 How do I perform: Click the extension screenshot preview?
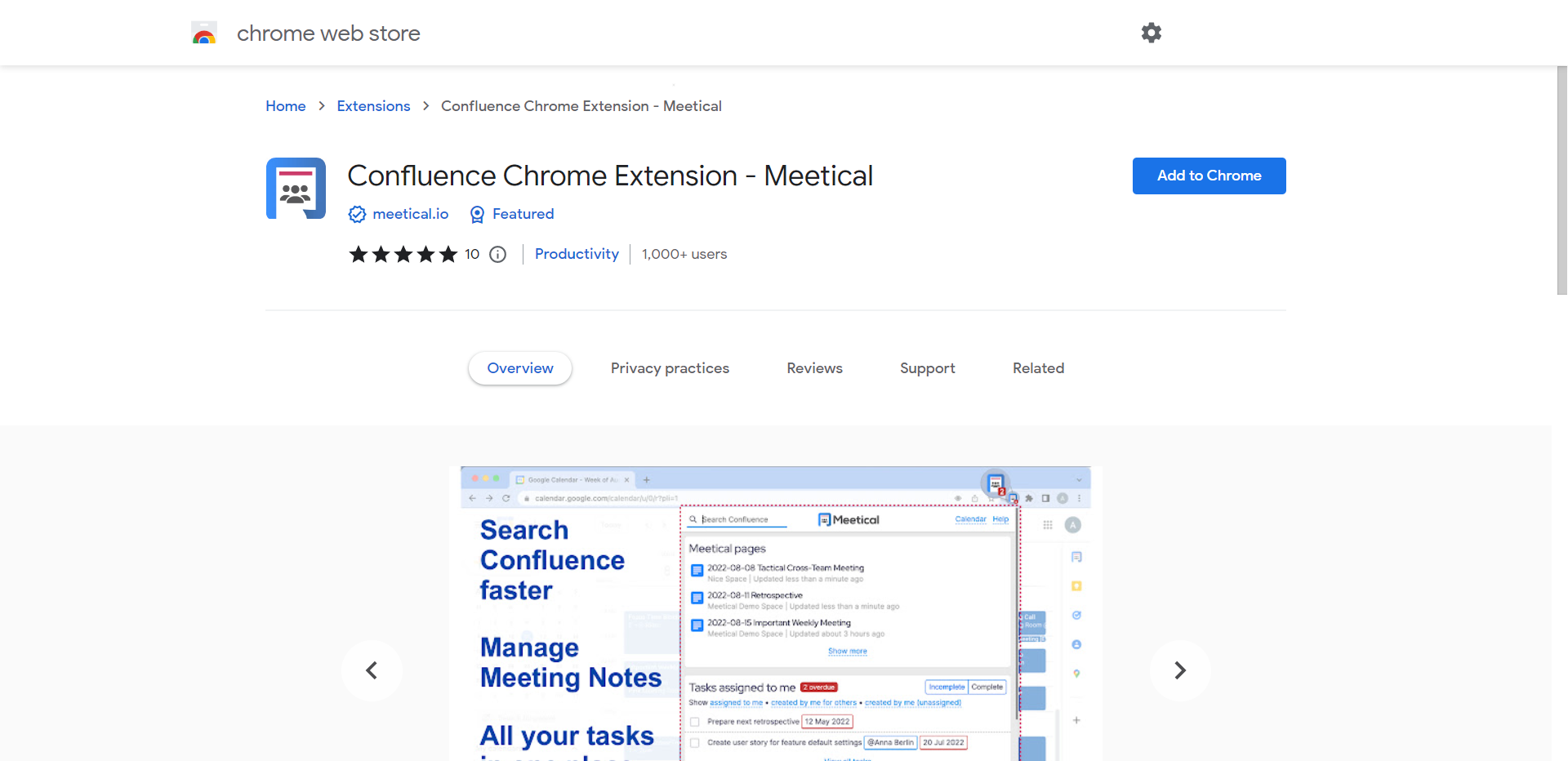coord(776,614)
